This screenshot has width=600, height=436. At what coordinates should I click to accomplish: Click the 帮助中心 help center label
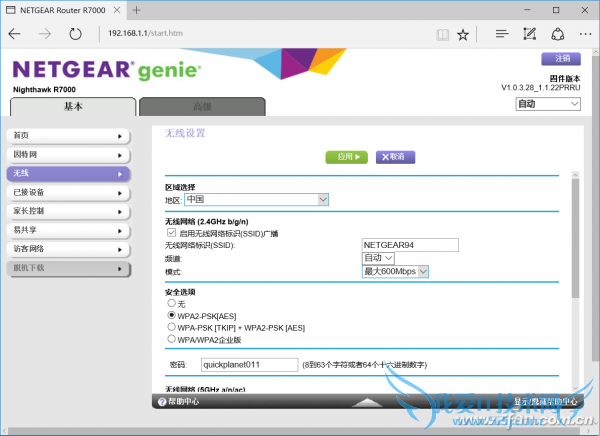pos(184,402)
